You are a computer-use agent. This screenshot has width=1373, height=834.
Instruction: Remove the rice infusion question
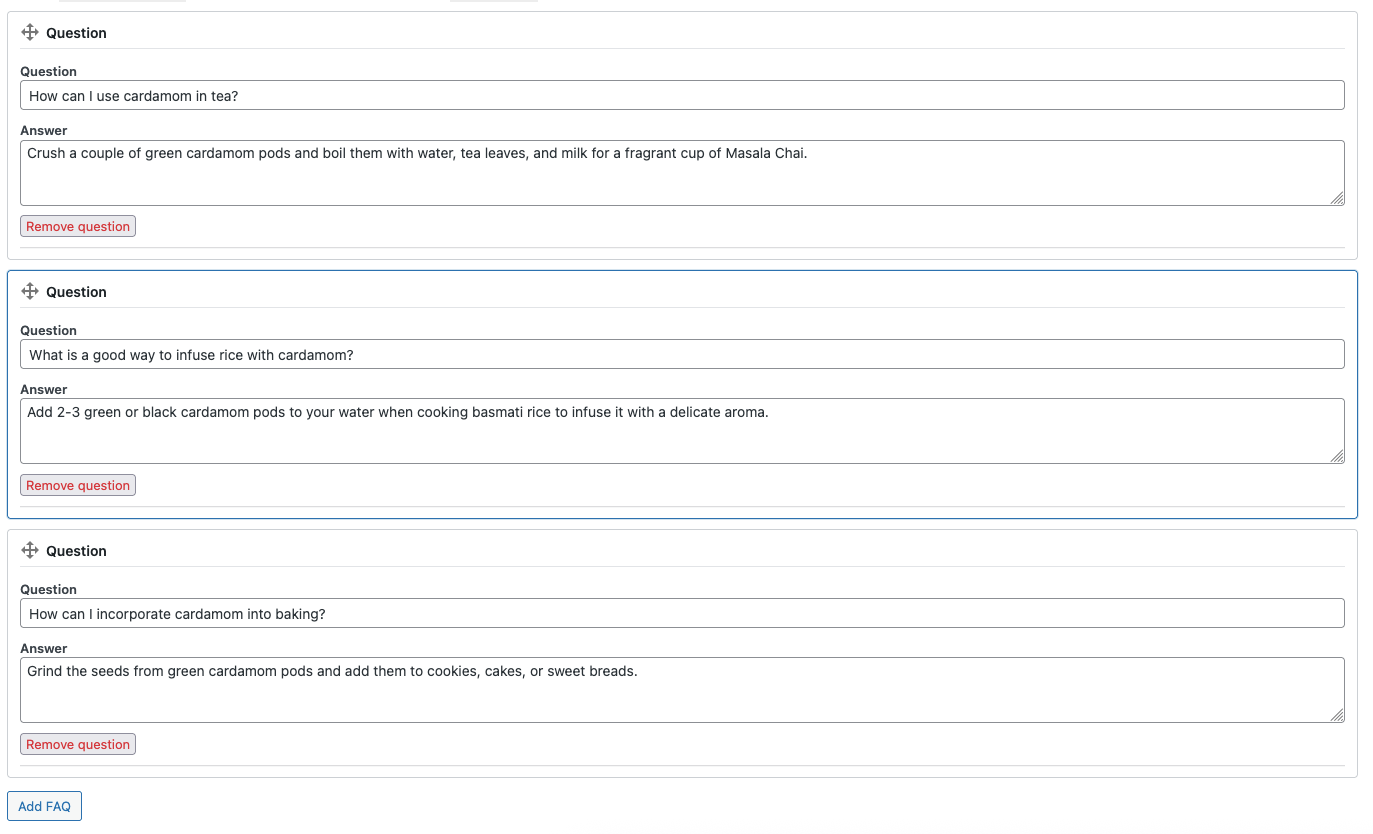77,485
